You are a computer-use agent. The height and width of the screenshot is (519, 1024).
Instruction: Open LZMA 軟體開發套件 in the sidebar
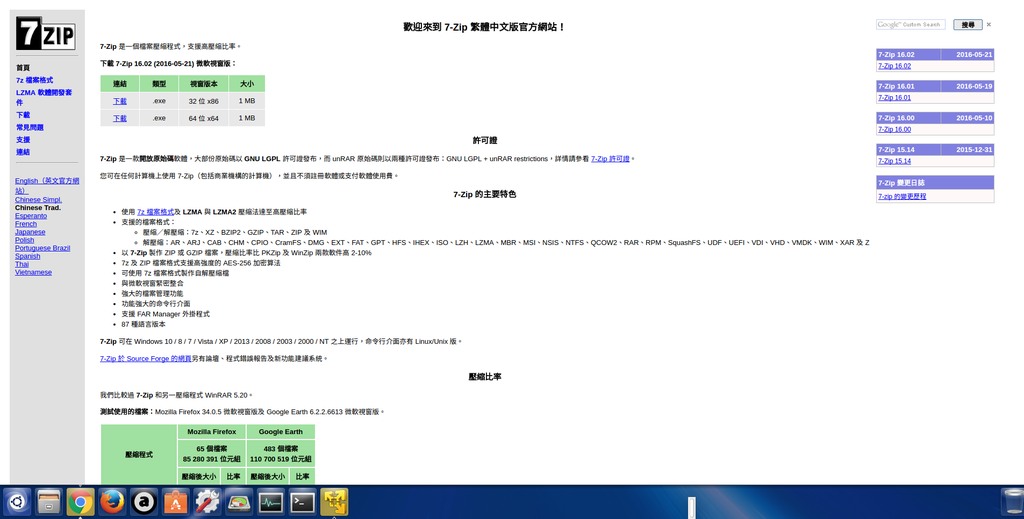pyautogui.click(x=44, y=97)
